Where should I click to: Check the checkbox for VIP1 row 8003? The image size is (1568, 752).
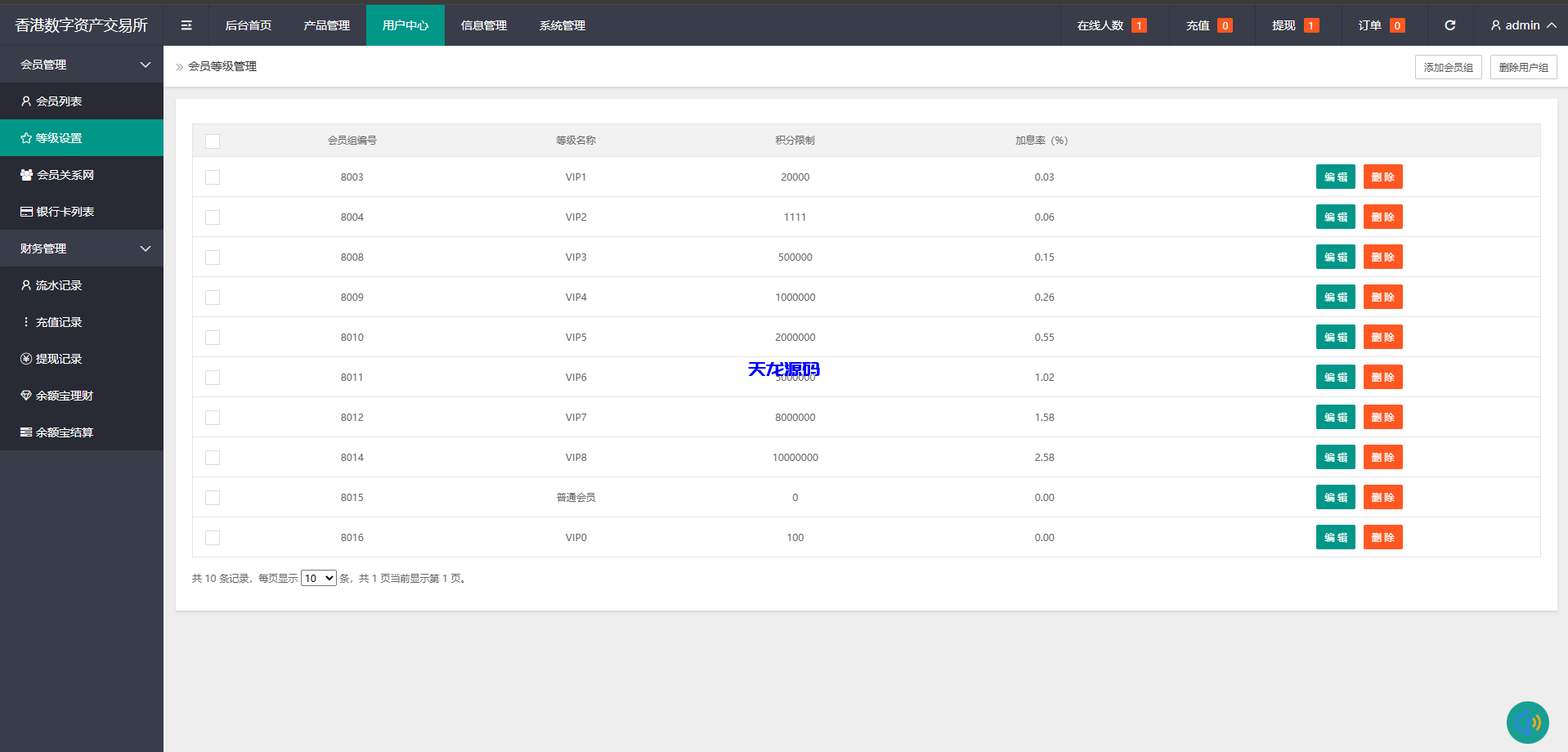click(213, 177)
